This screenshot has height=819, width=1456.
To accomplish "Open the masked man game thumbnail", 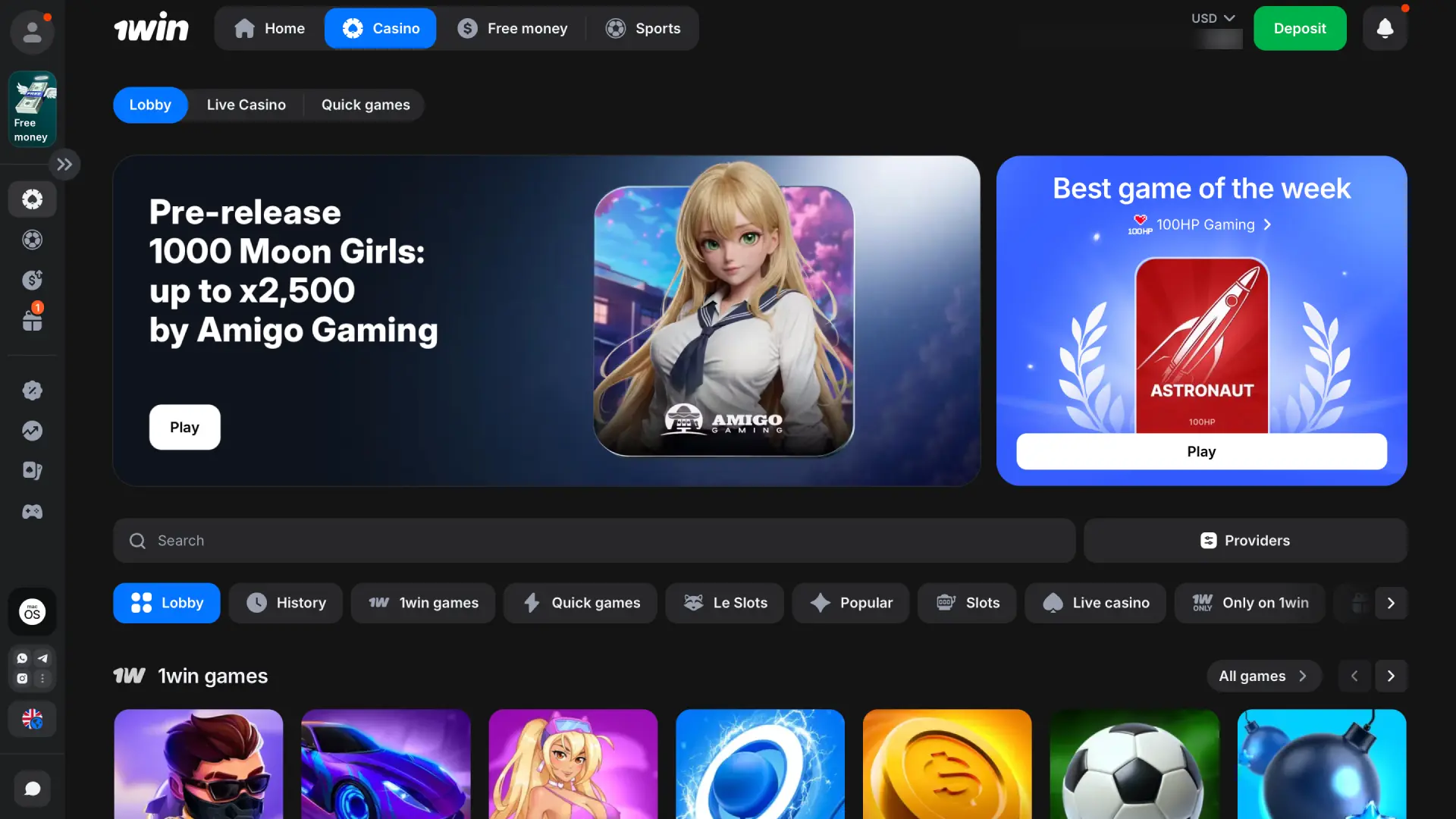I will [x=199, y=764].
